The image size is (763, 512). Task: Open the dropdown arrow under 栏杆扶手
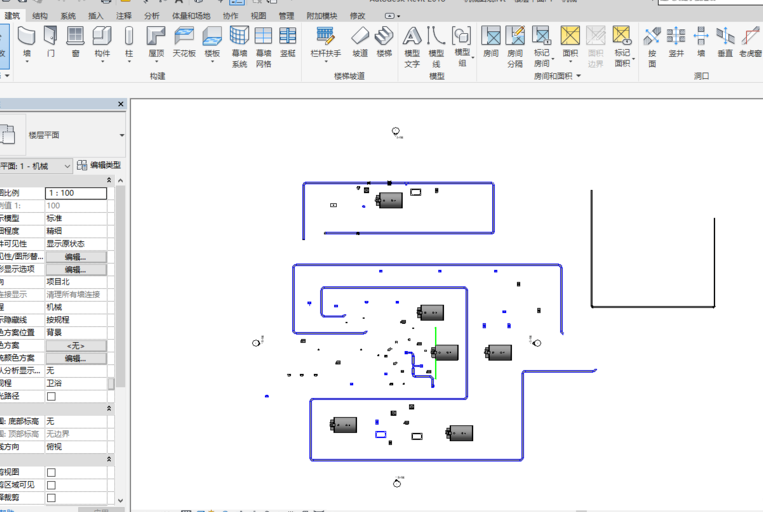pyautogui.click(x=326, y=62)
